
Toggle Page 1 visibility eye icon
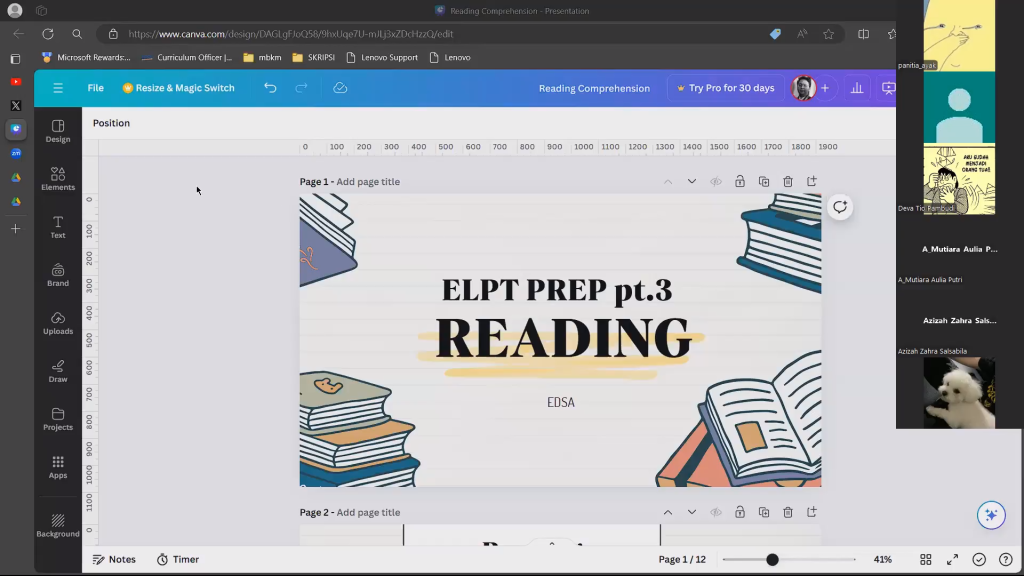pyautogui.click(x=716, y=182)
